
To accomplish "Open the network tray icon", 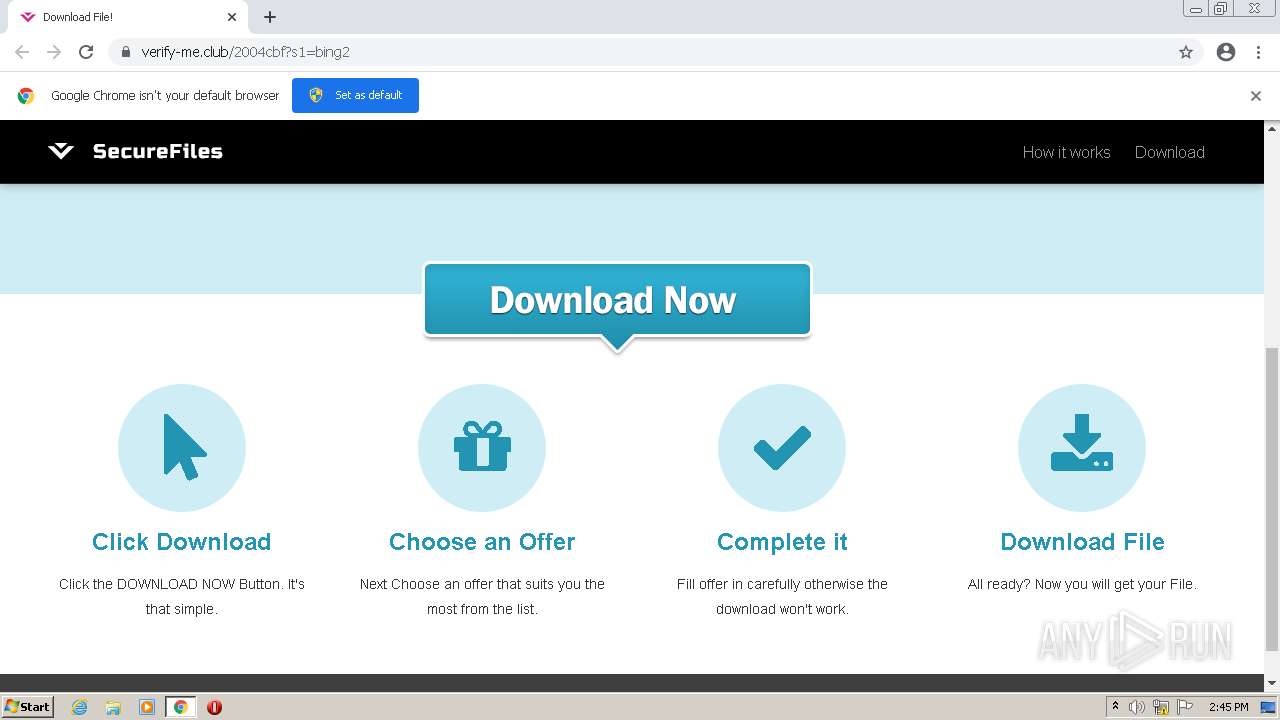I will [x=1161, y=707].
